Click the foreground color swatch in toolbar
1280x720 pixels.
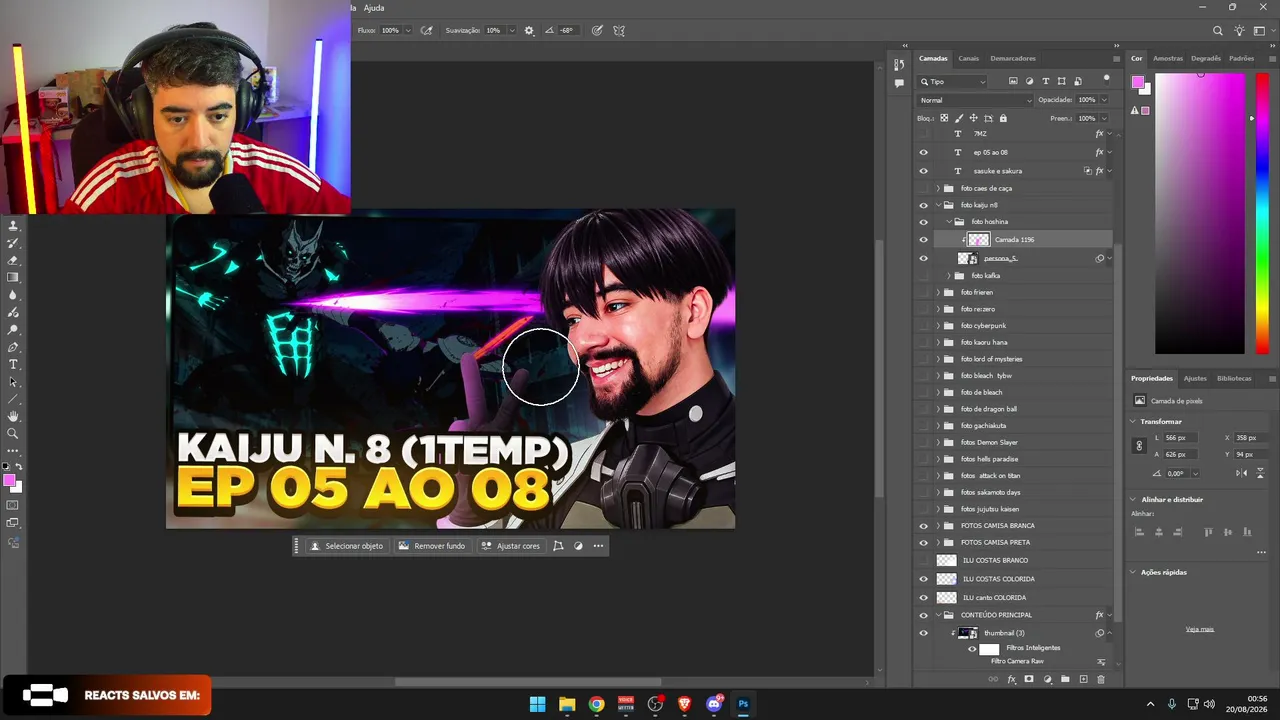tap(9, 481)
